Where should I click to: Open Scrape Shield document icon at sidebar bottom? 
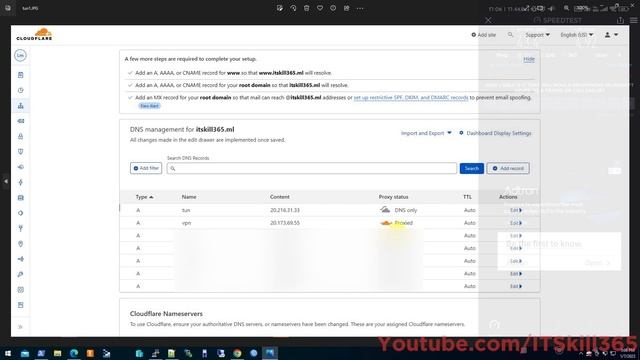point(21,305)
